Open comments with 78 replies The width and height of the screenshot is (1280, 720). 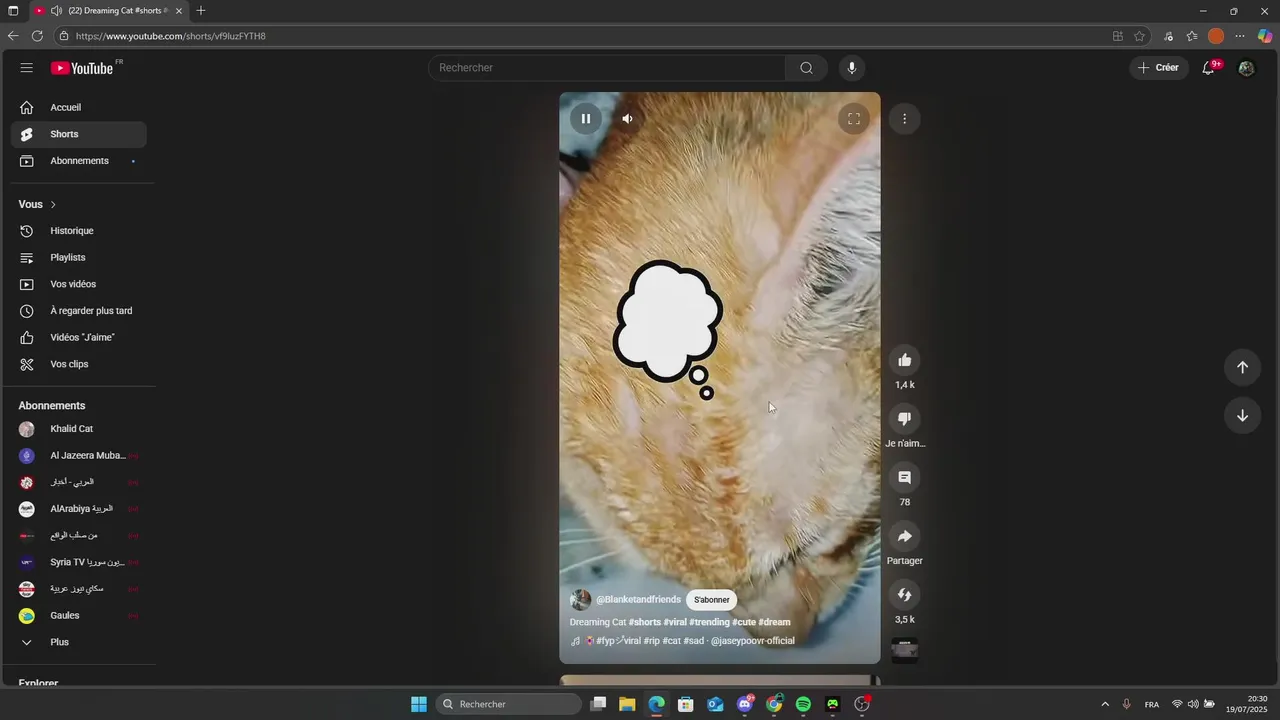tap(905, 478)
